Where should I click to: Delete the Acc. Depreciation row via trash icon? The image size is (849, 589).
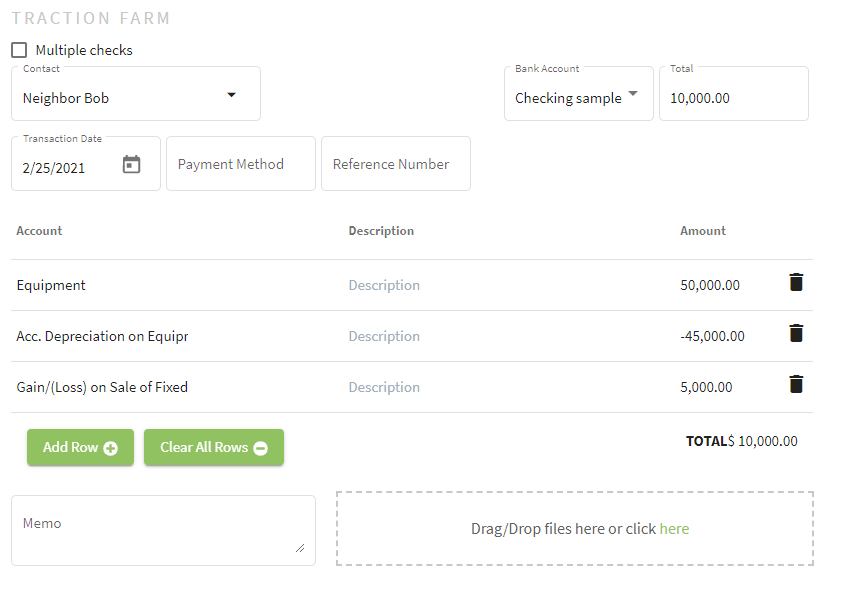[796, 333]
